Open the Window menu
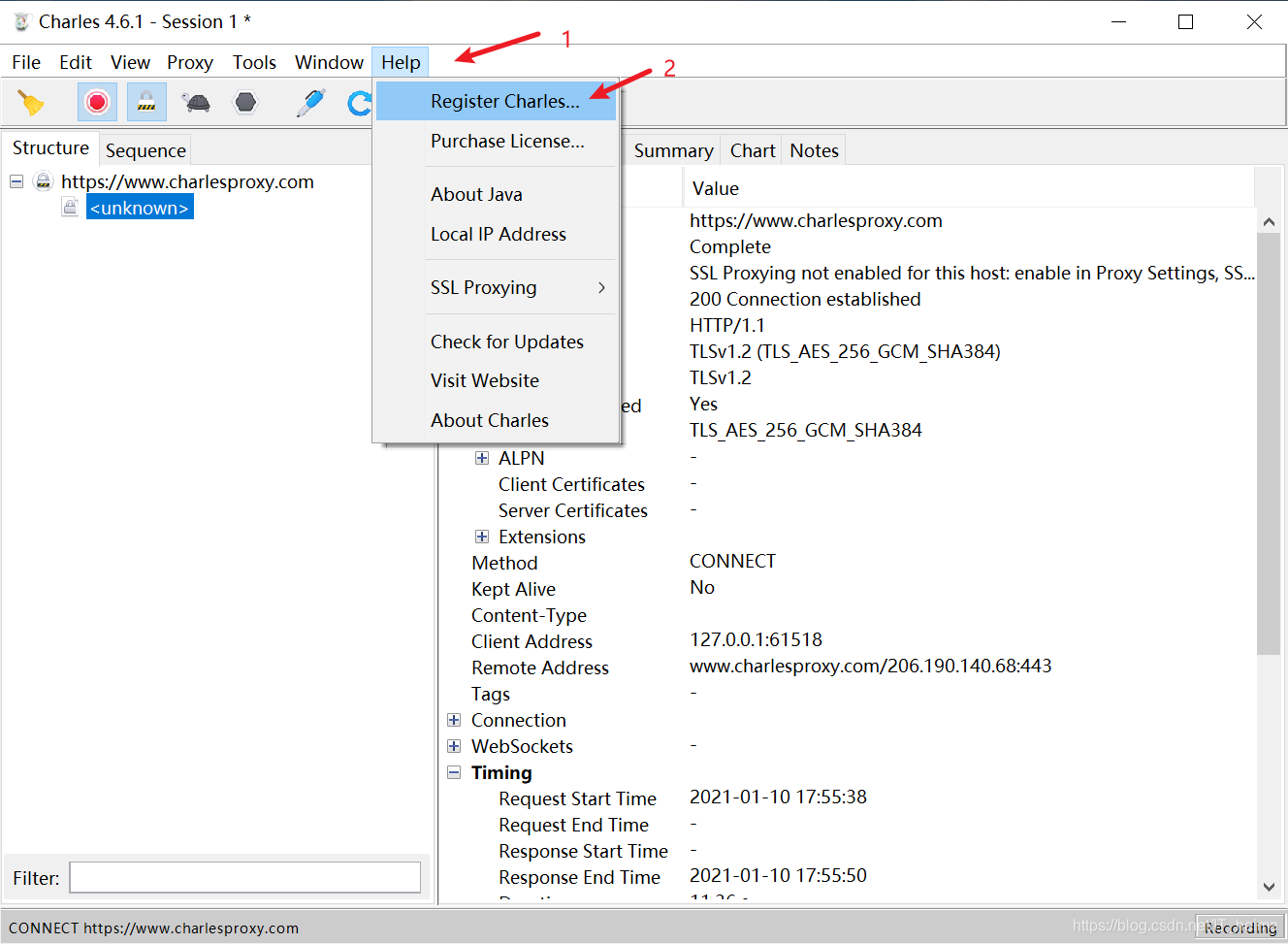1288x944 pixels. click(x=329, y=62)
